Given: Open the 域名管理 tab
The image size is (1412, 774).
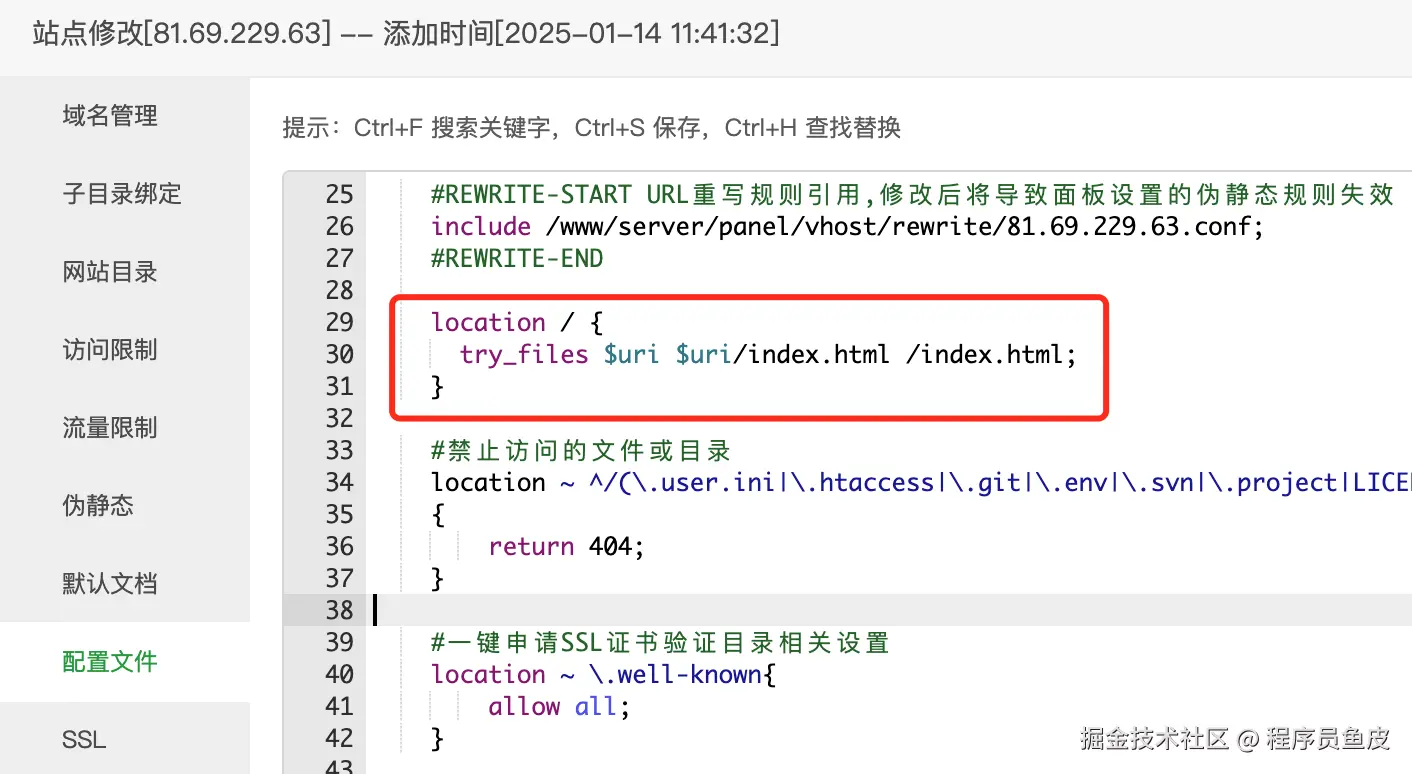Looking at the screenshot, I should (110, 116).
